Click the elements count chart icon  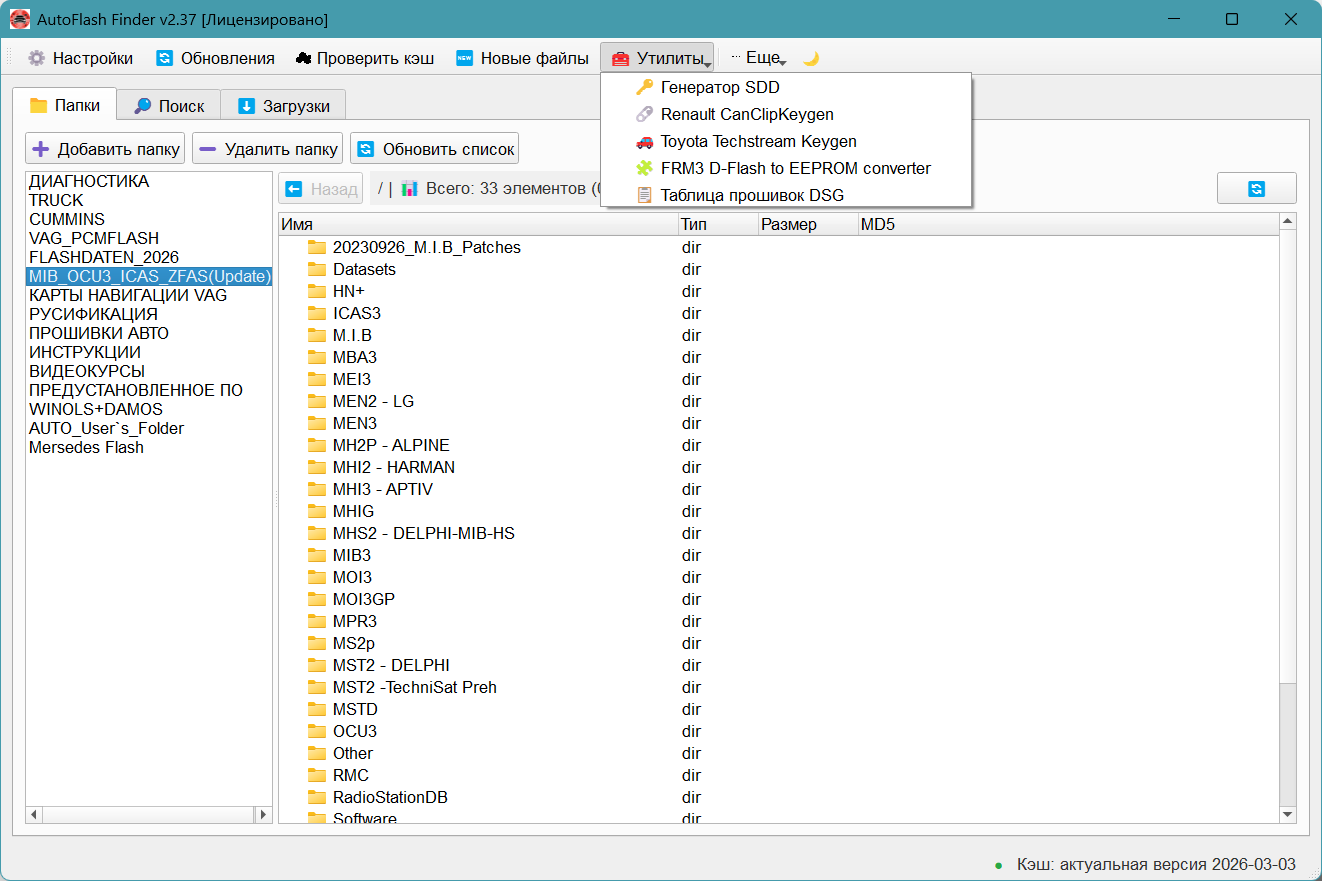[409, 188]
